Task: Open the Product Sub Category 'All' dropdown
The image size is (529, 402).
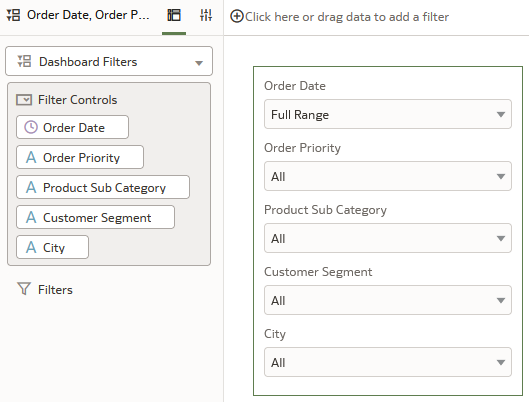Action: [388, 238]
